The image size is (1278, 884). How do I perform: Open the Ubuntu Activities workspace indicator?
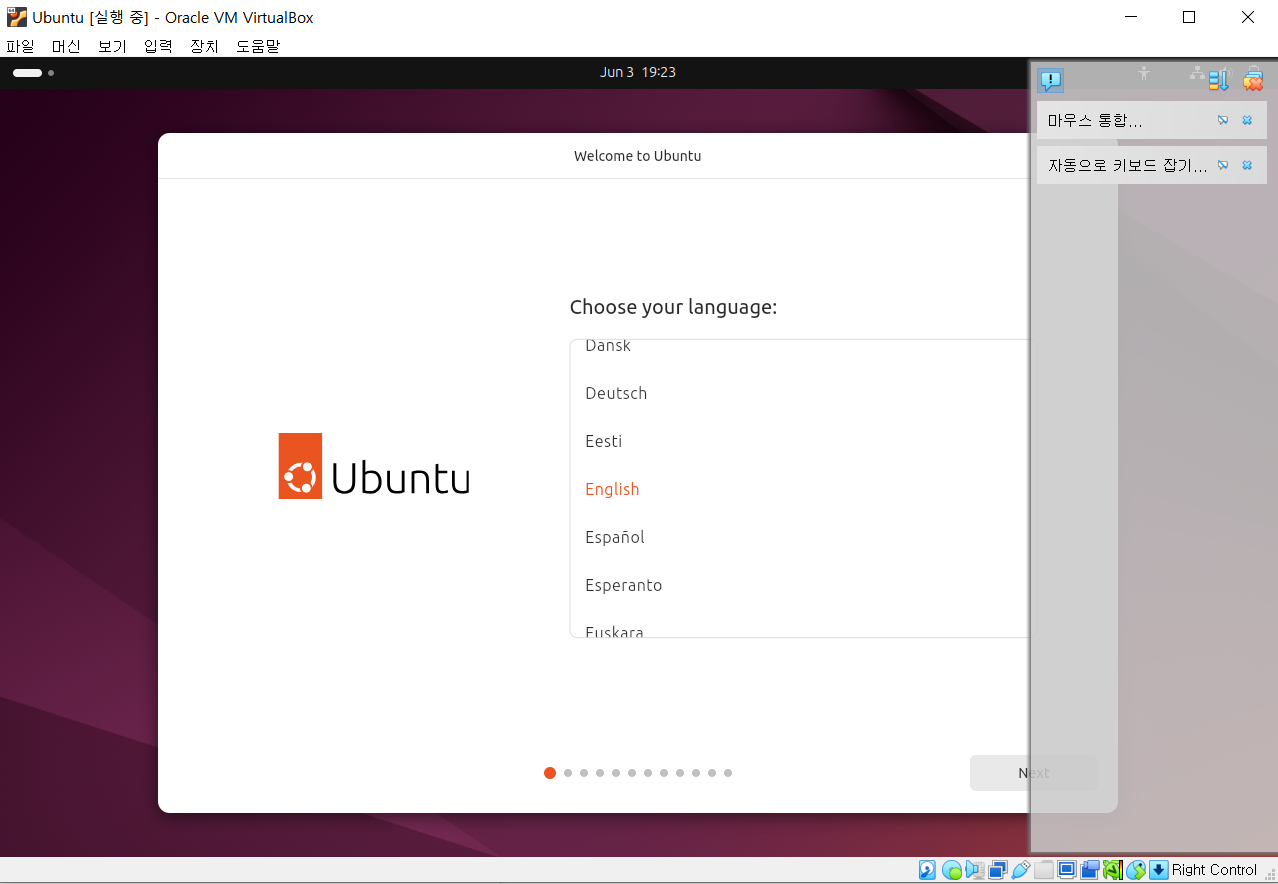point(33,73)
